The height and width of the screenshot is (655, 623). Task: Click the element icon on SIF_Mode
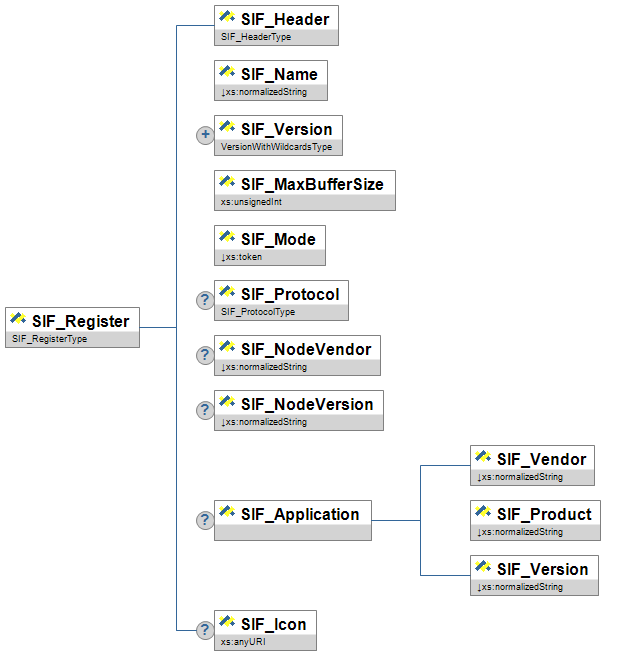(x=227, y=237)
